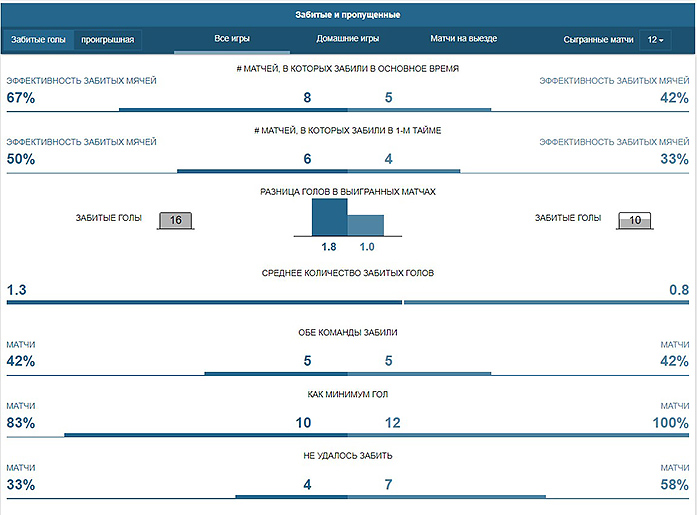This screenshot has height=515, width=697.
Task: Select the "Забитые голы" toggle button
Action: [x=38, y=40]
